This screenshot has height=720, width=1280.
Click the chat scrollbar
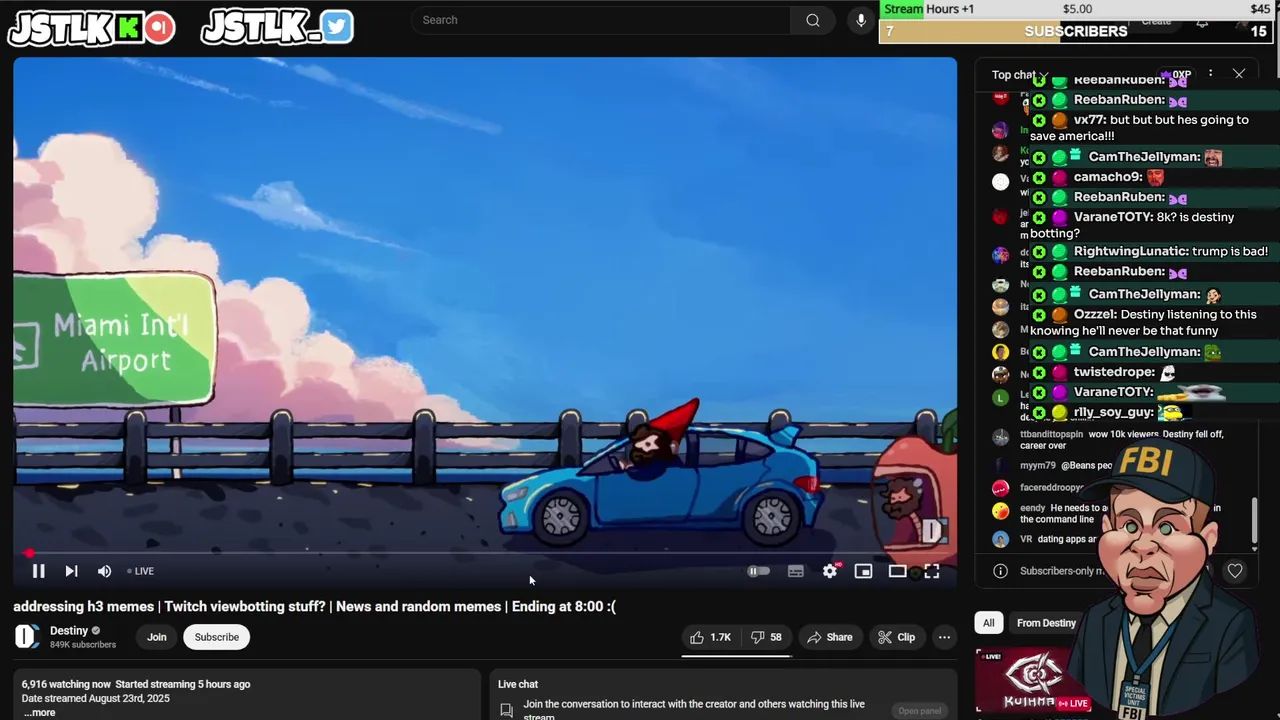point(1254,520)
